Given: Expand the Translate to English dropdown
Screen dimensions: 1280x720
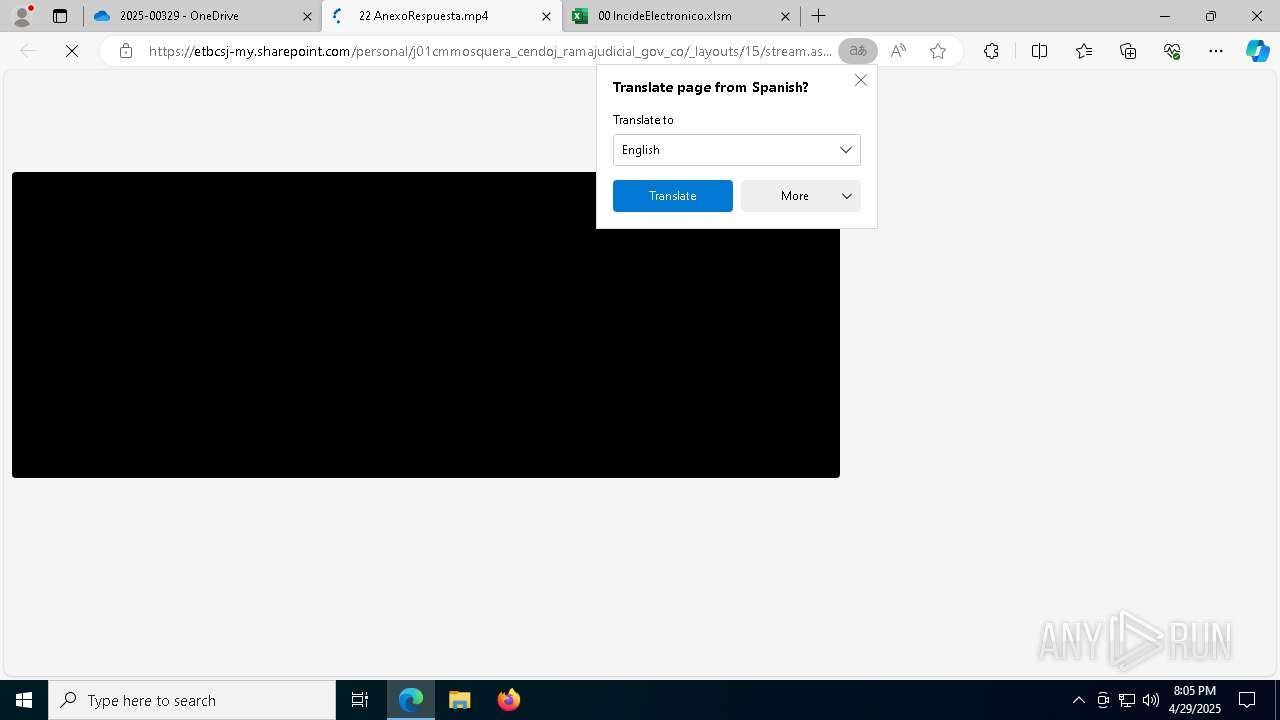Looking at the screenshot, I should click(x=737, y=150).
